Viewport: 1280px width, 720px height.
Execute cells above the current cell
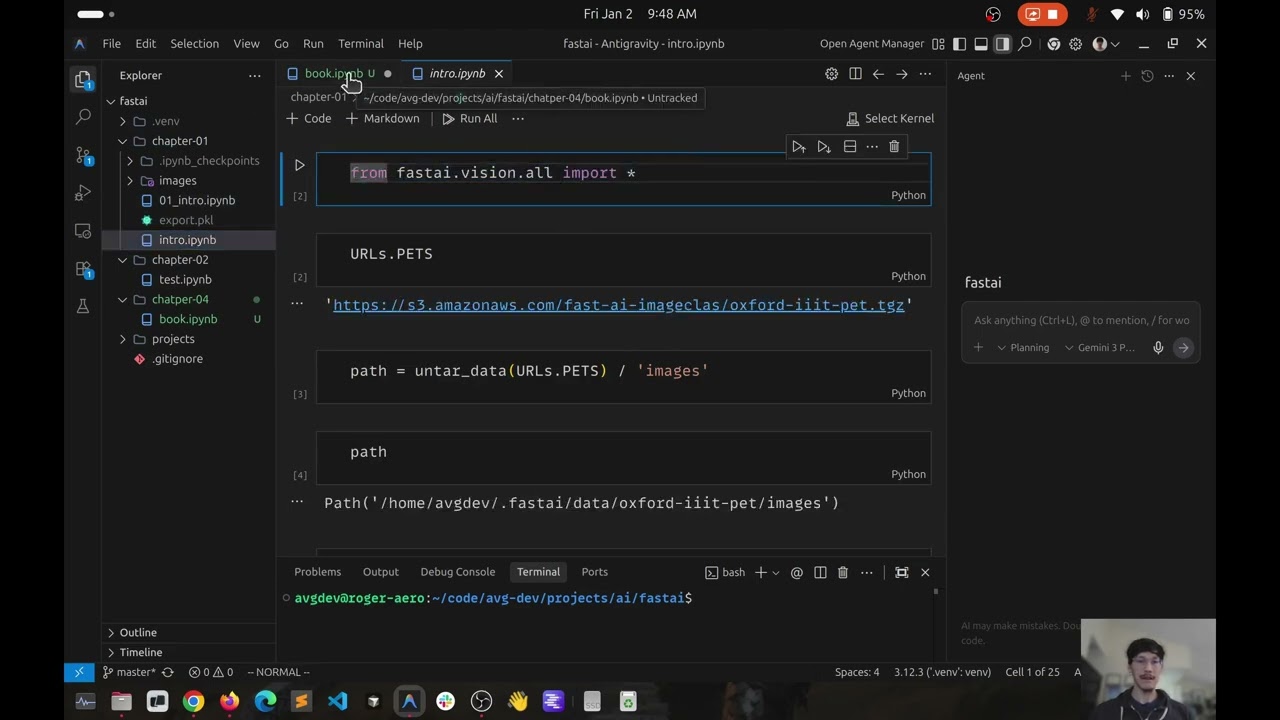point(798,147)
